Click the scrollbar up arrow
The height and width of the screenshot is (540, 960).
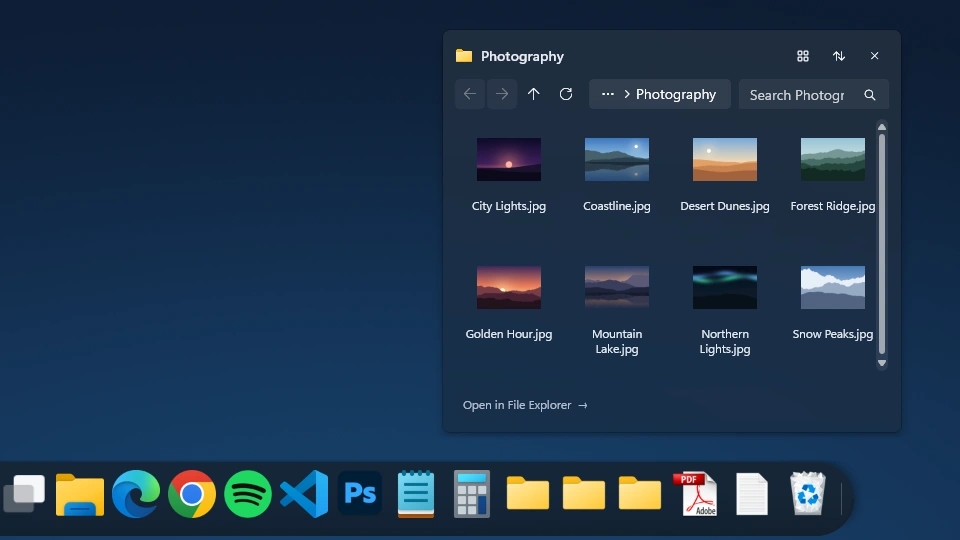(x=882, y=127)
